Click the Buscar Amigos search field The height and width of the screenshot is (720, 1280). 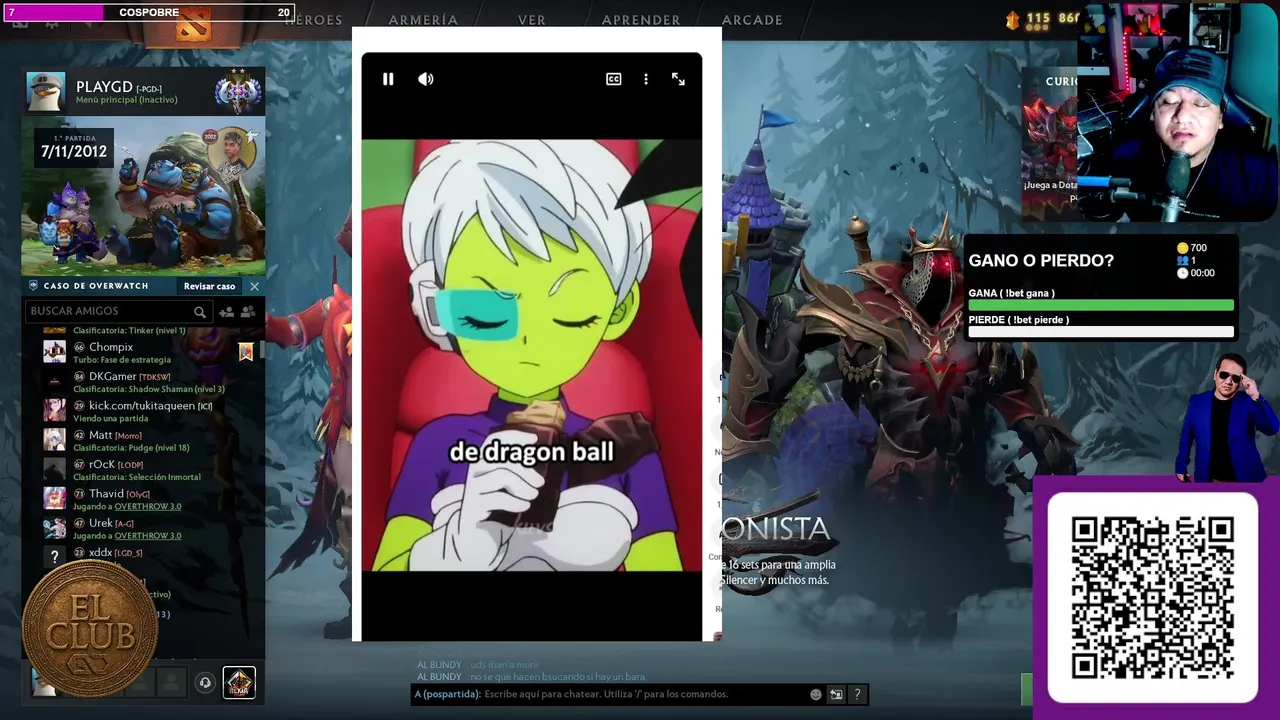pyautogui.click(x=118, y=312)
